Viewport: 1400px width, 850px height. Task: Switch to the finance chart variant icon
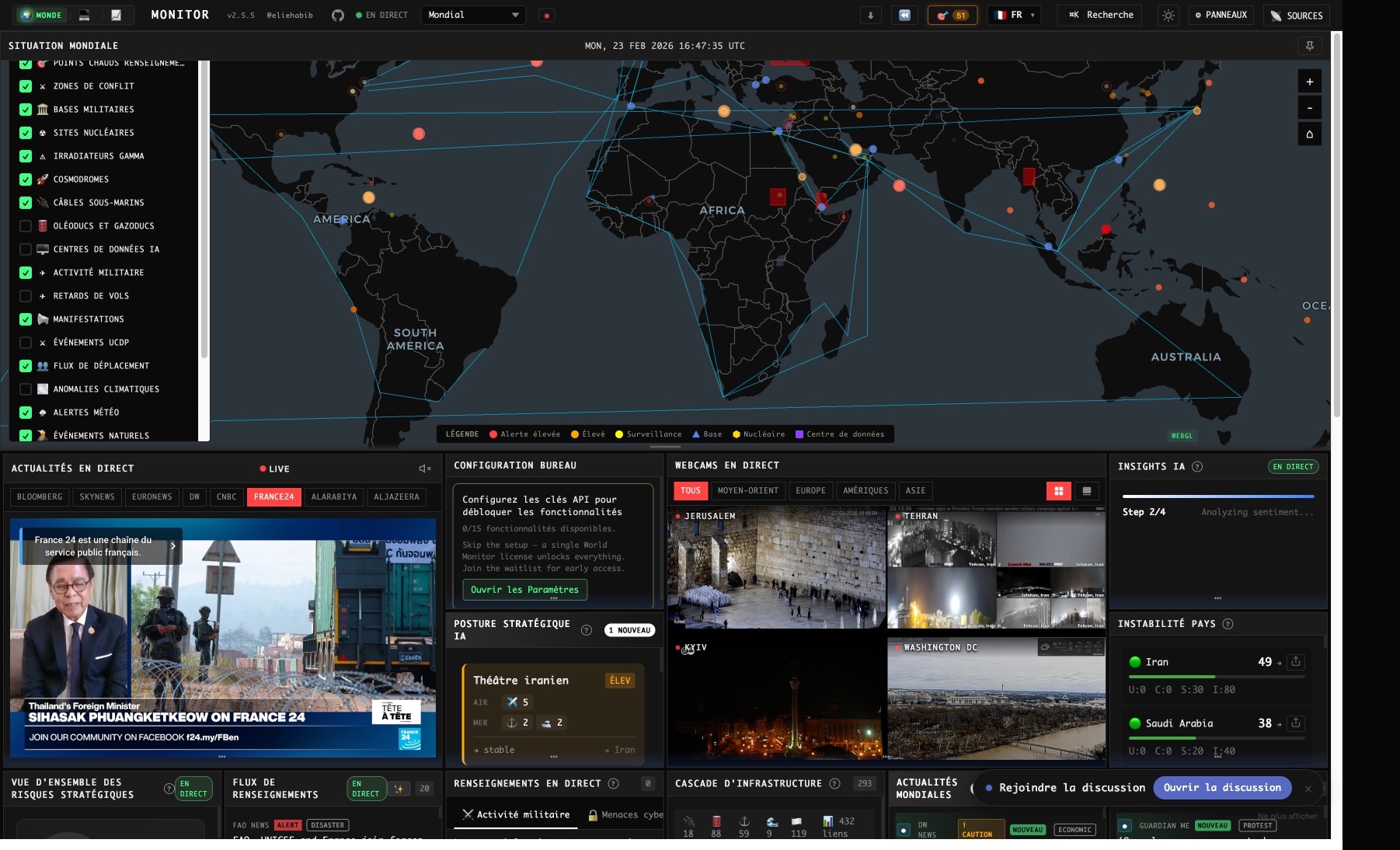pyautogui.click(x=116, y=16)
